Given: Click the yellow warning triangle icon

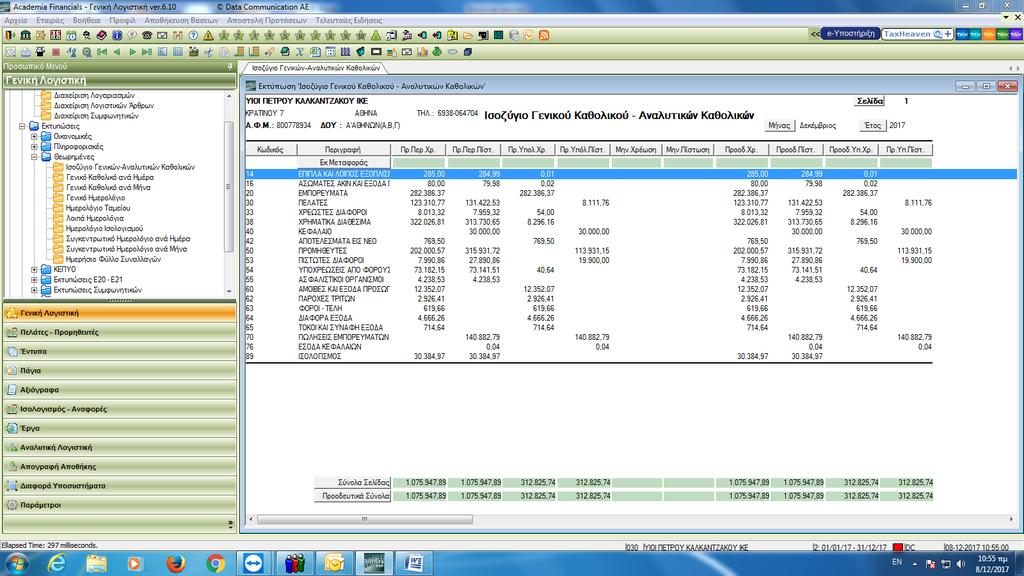Looking at the screenshot, I should (x=208, y=35).
